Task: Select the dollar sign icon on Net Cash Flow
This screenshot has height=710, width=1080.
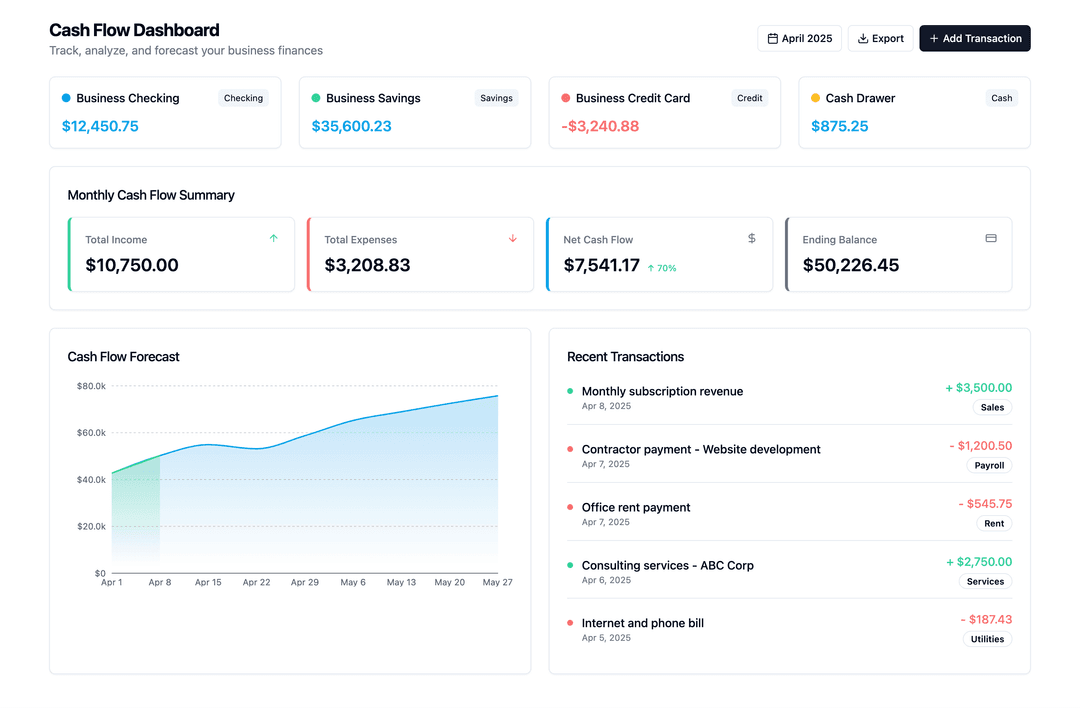Action: point(752,238)
